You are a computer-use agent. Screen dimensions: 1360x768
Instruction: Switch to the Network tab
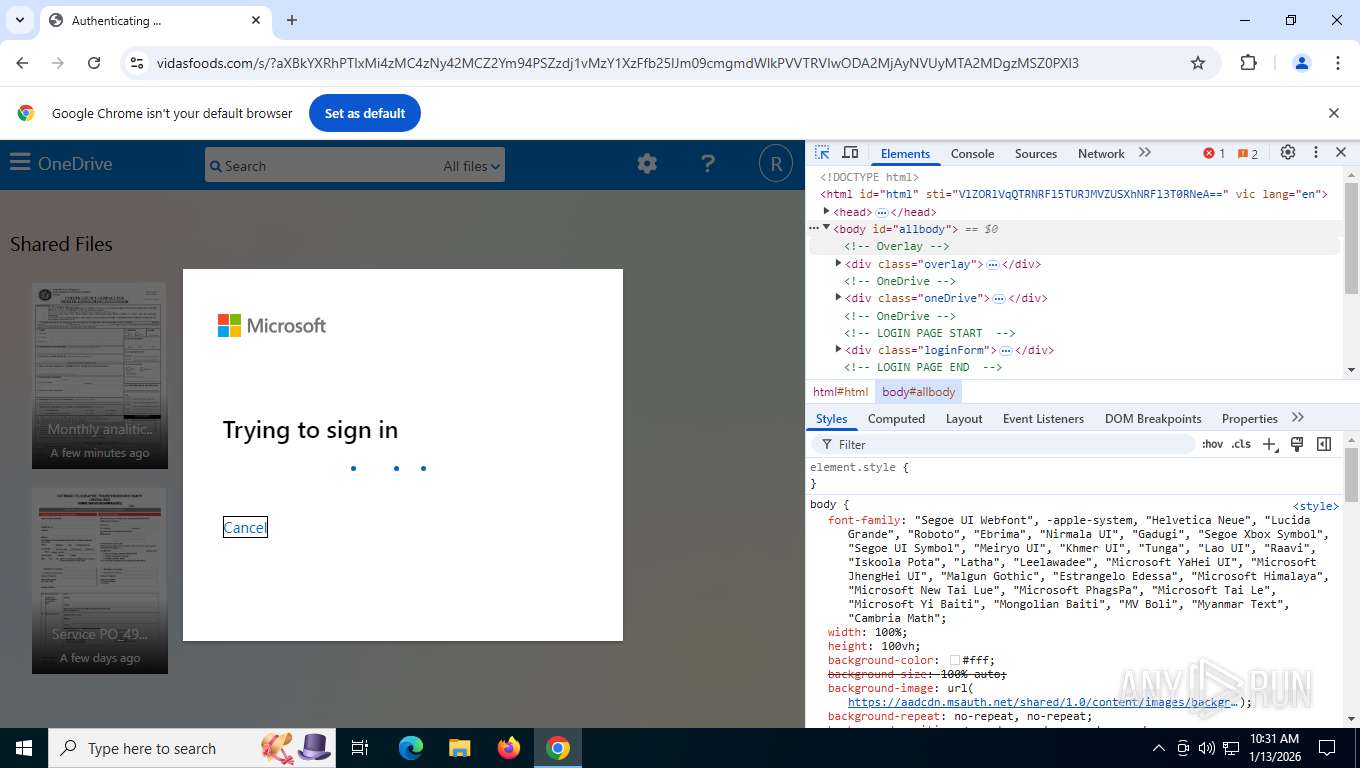tap(1101, 153)
